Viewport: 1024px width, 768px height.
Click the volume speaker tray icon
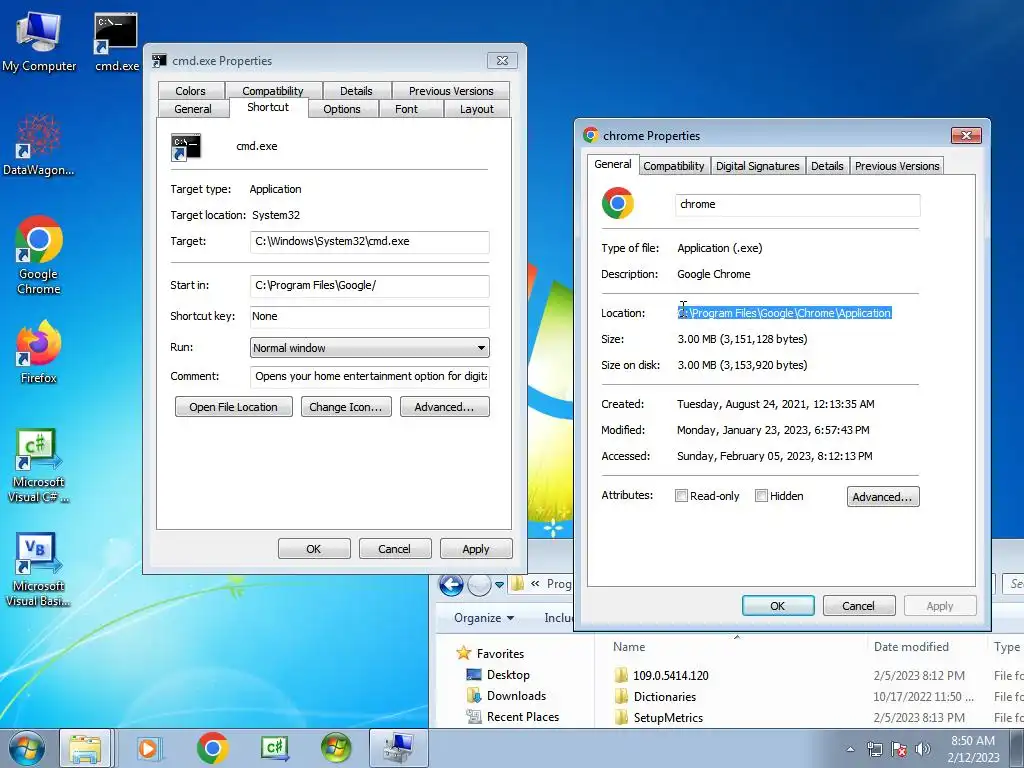(923, 749)
